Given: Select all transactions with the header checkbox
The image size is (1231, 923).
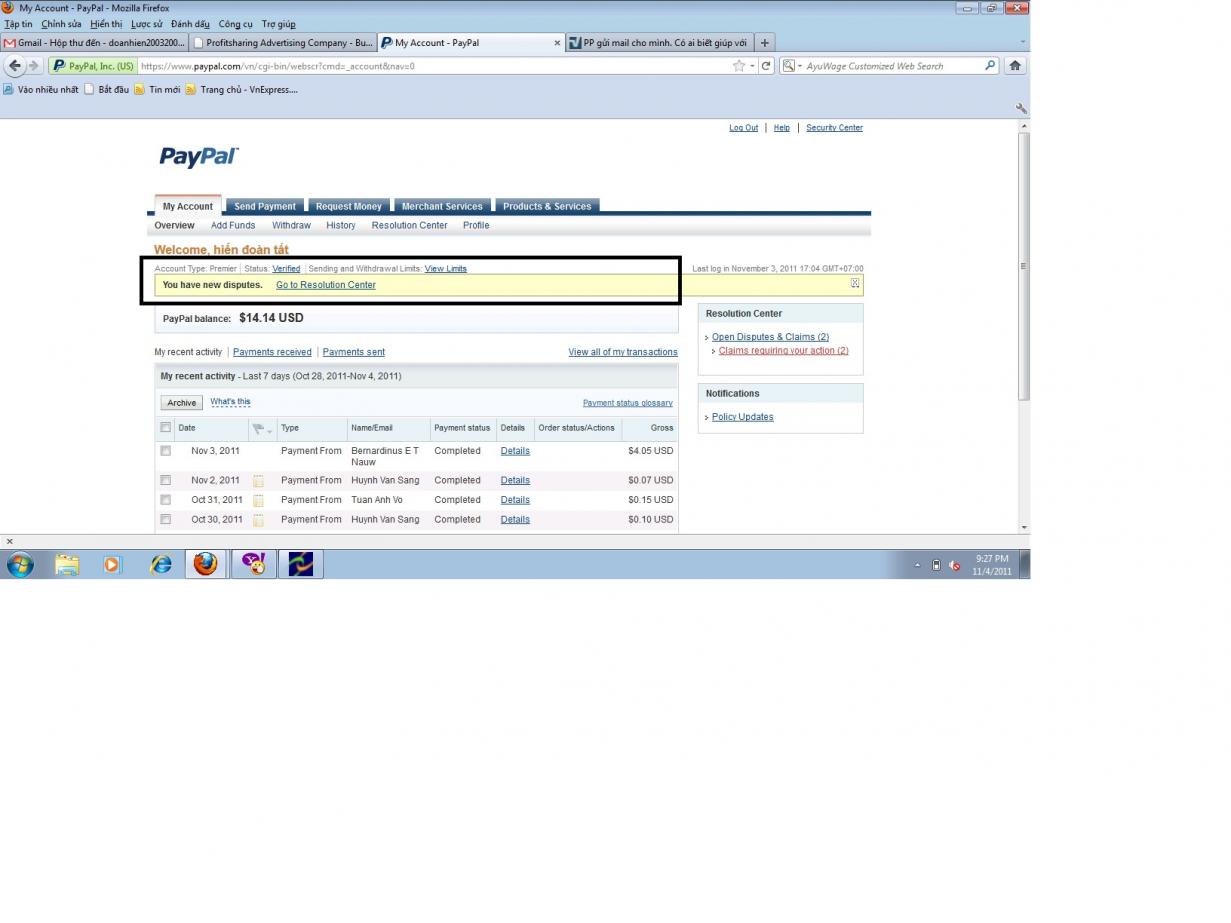Looking at the screenshot, I should (166, 428).
